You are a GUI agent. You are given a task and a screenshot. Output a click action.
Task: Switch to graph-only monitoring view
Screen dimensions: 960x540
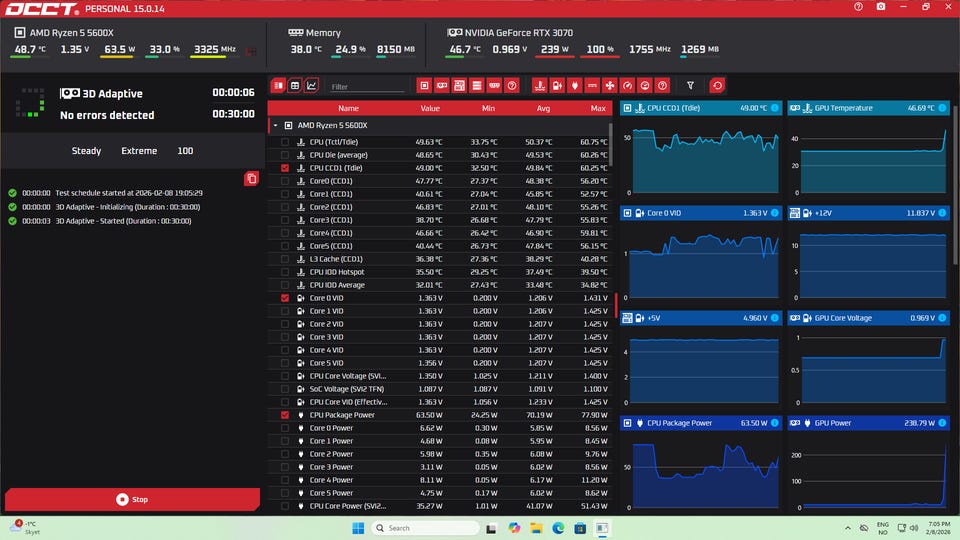point(312,86)
